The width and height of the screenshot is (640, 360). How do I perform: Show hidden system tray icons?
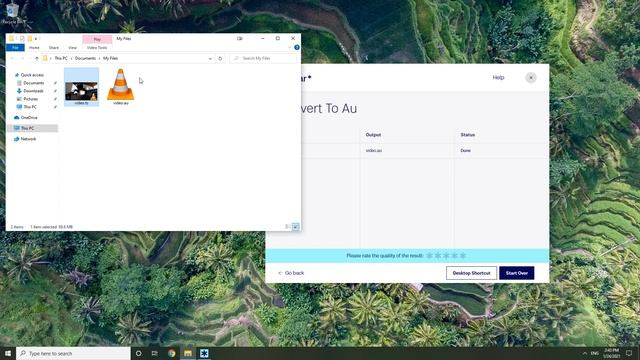[x=584, y=353]
